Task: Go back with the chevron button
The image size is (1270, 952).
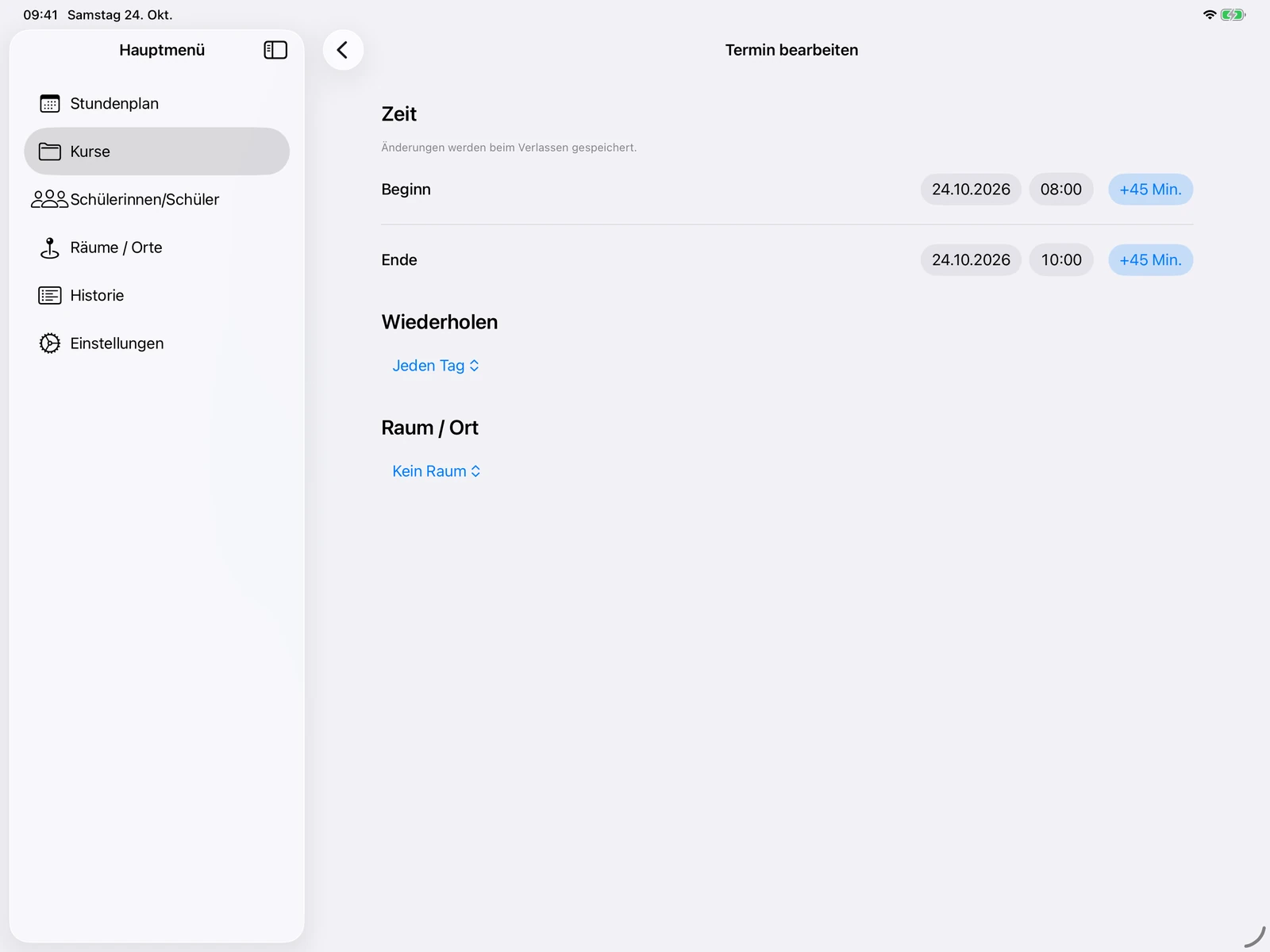Action: tap(343, 50)
